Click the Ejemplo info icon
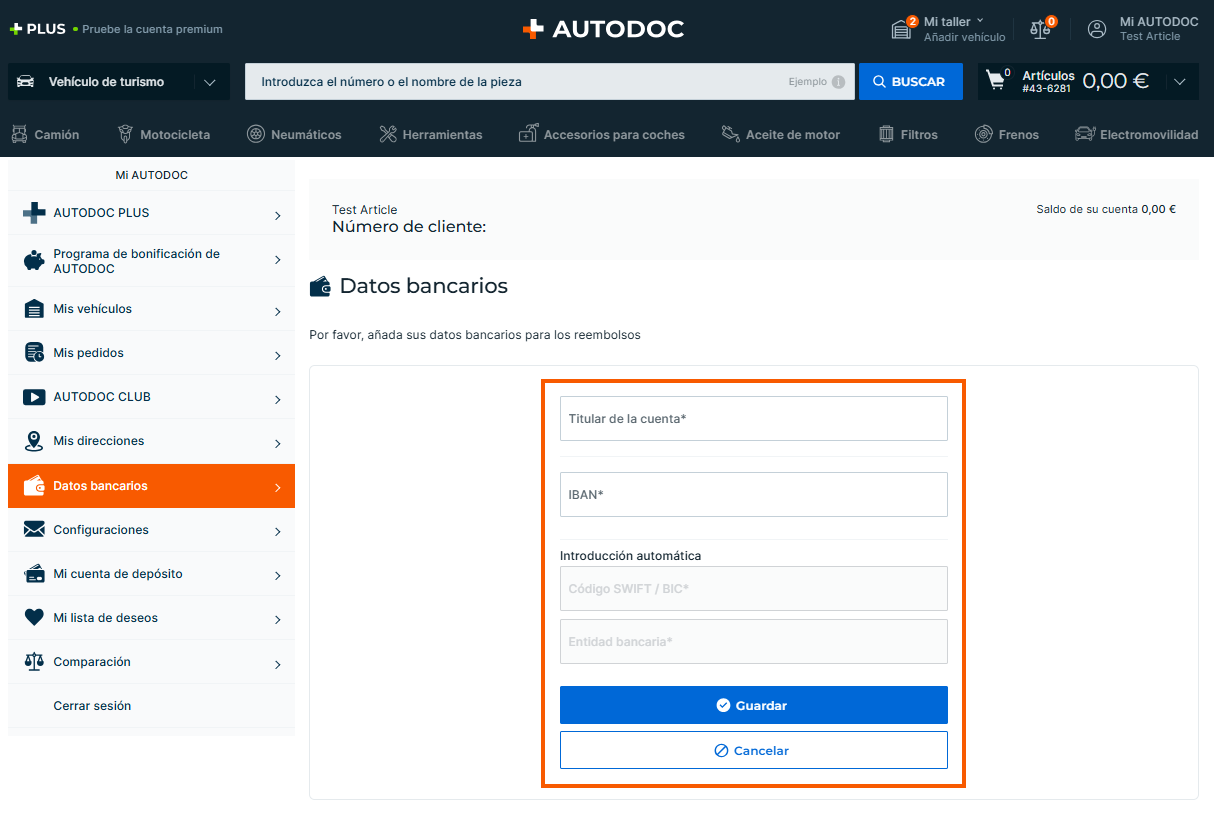Viewport: 1214px width, 814px height. 838,82
